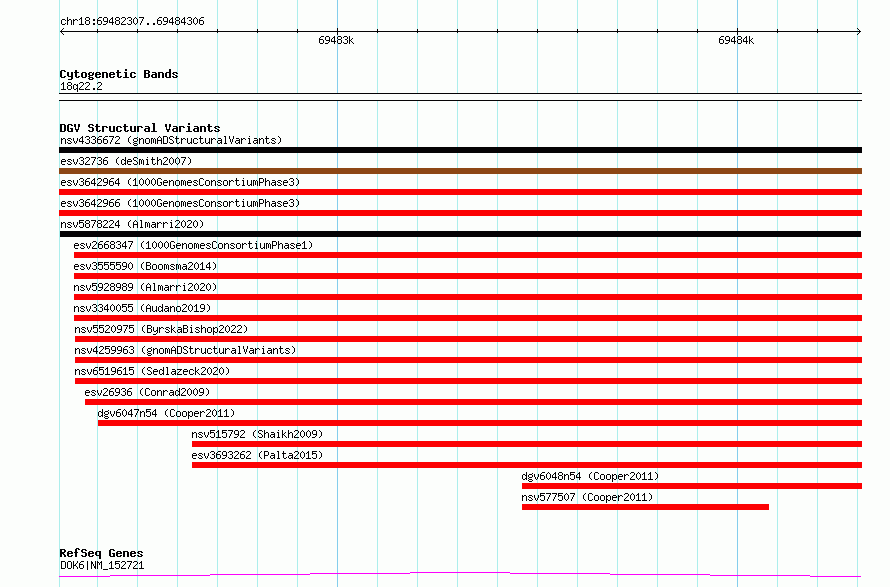Viewport: 890px width, 587px height.
Task: Click the ruler's left arrow end
Action: [62, 32]
